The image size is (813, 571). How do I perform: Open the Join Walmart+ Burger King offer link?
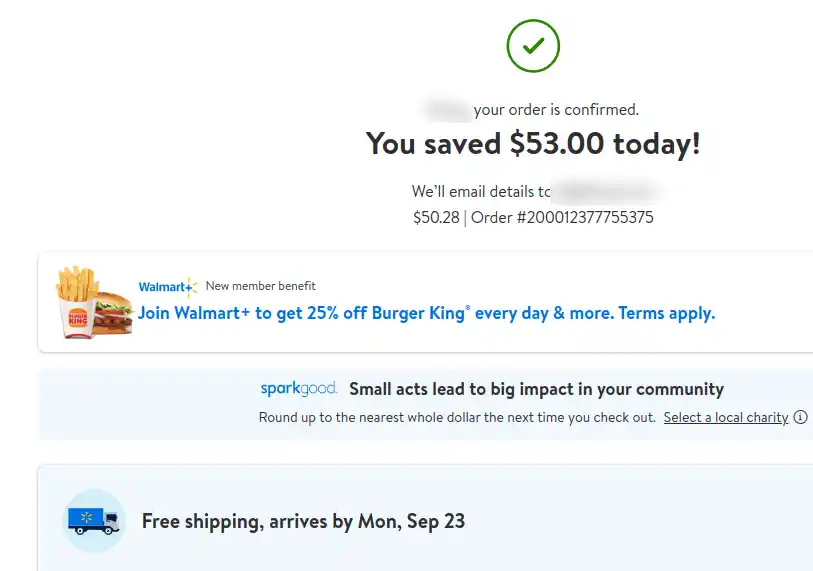426,313
